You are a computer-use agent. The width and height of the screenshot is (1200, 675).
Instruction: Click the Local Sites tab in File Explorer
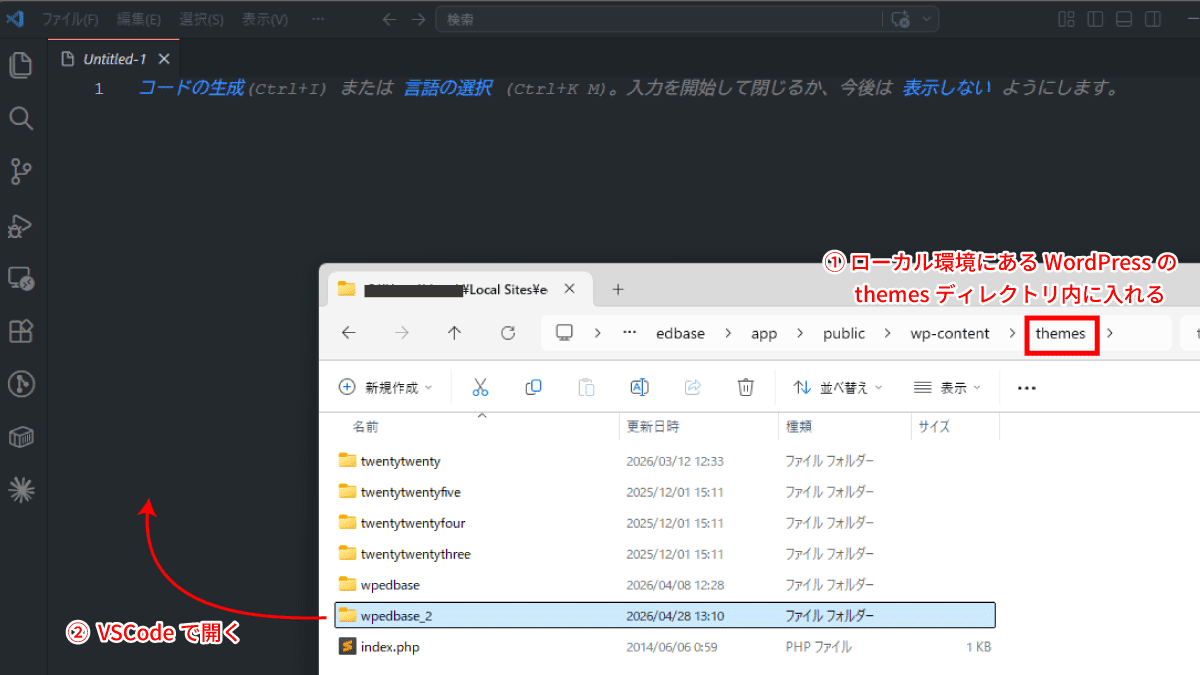click(458, 289)
